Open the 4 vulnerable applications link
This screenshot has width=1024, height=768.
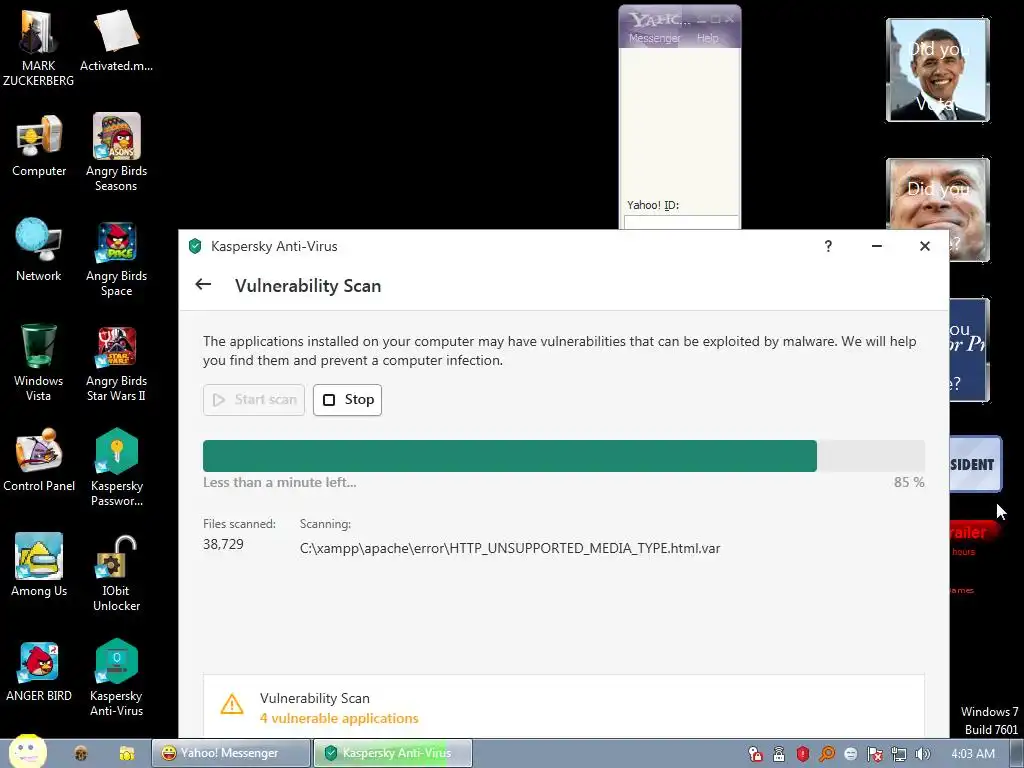pyautogui.click(x=339, y=718)
